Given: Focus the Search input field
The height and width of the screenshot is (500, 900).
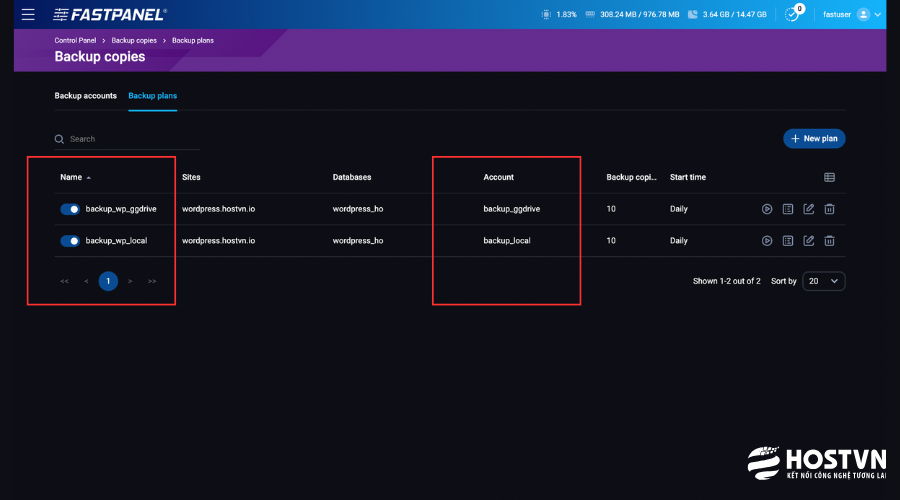Looking at the screenshot, I should pos(127,139).
